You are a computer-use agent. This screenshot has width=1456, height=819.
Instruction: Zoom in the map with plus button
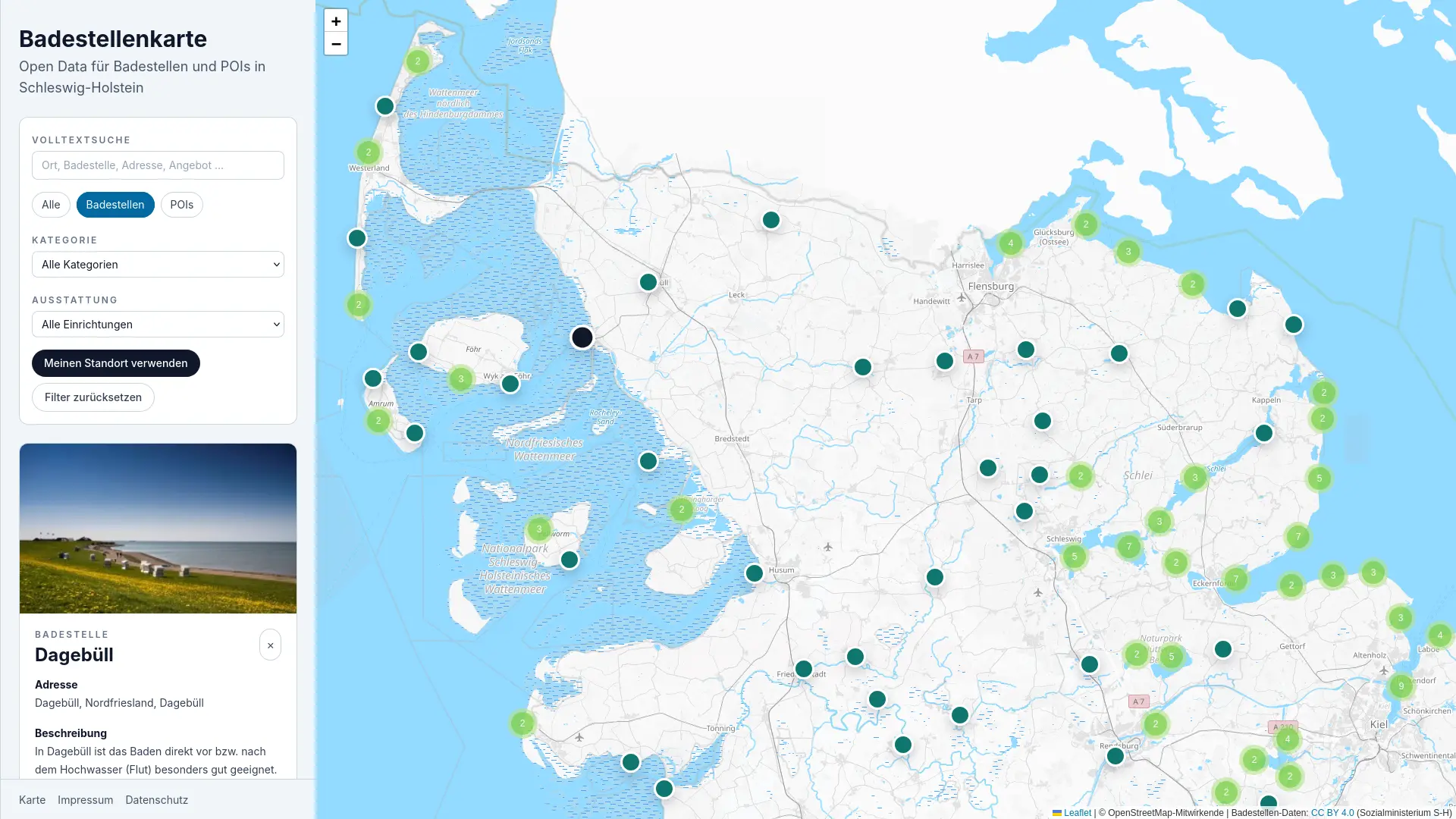pyautogui.click(x=336, y=20)
